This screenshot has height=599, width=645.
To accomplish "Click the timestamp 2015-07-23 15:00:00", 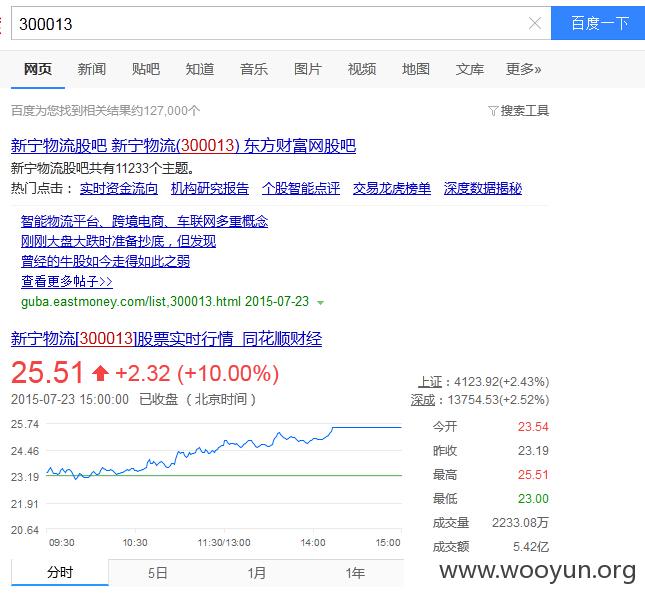I will coord(70,399).
